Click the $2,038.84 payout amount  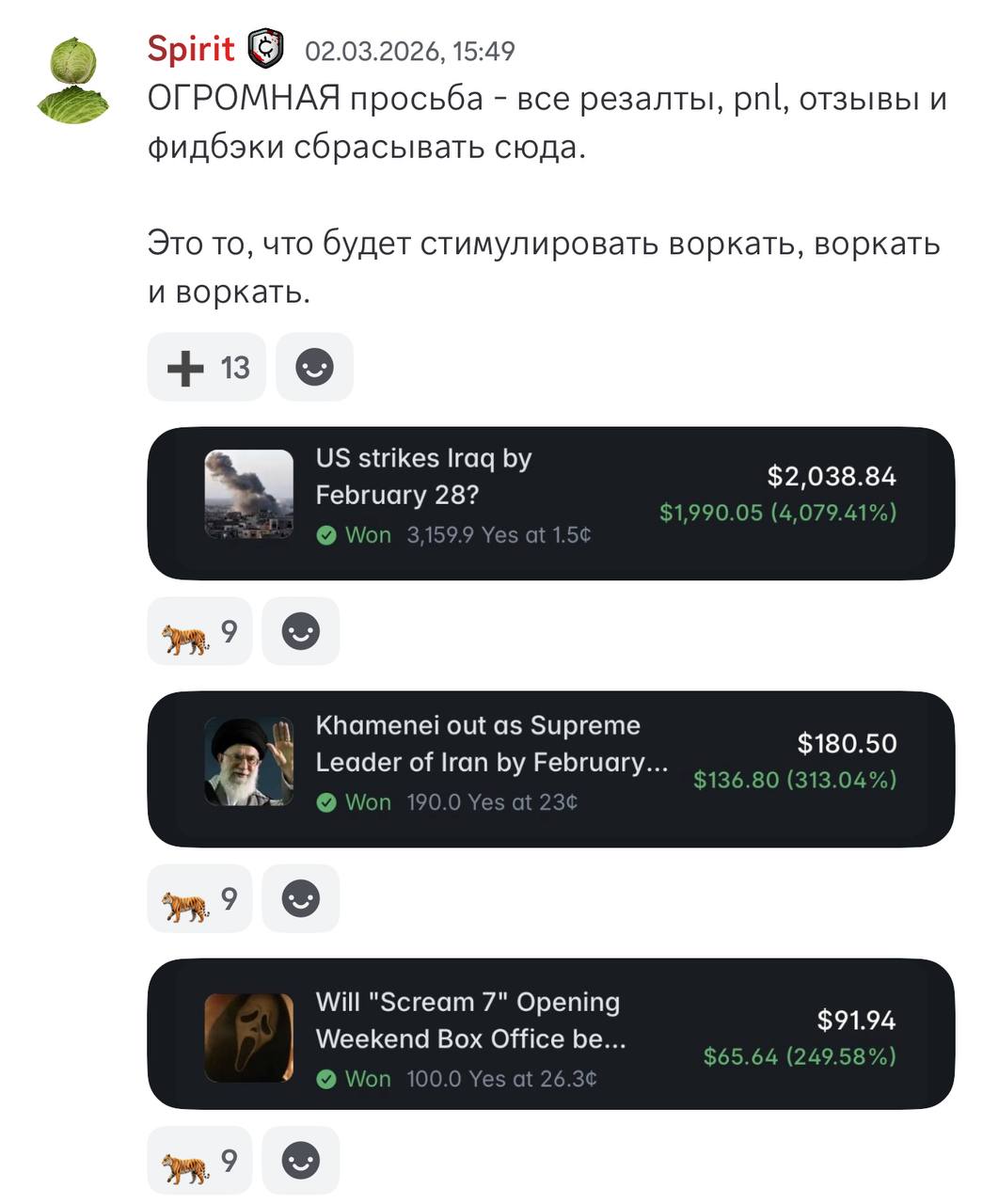click(x=832, y=476)
